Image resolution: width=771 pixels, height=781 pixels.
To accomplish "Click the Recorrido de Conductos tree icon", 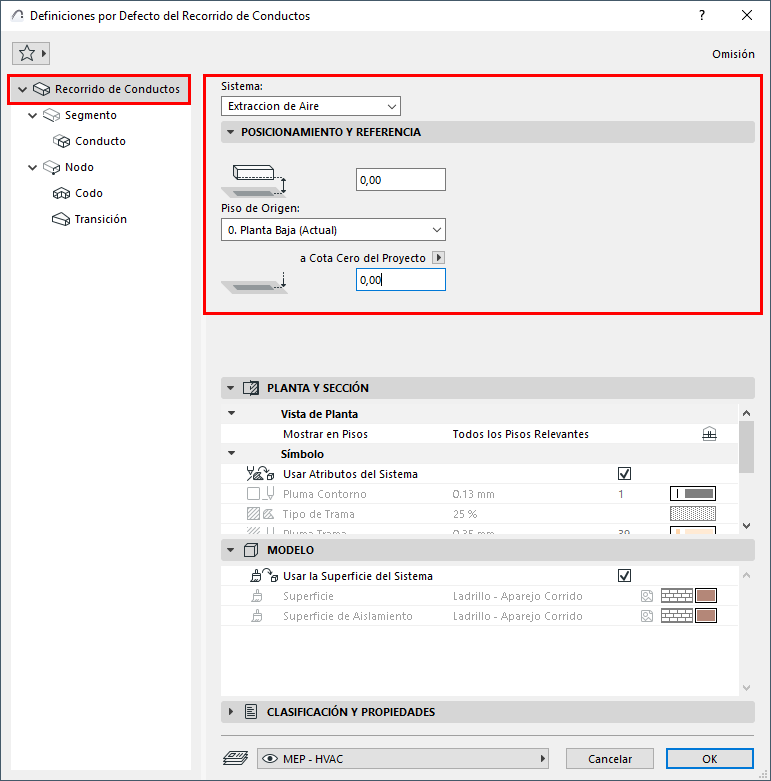I will tap(41, 89).
